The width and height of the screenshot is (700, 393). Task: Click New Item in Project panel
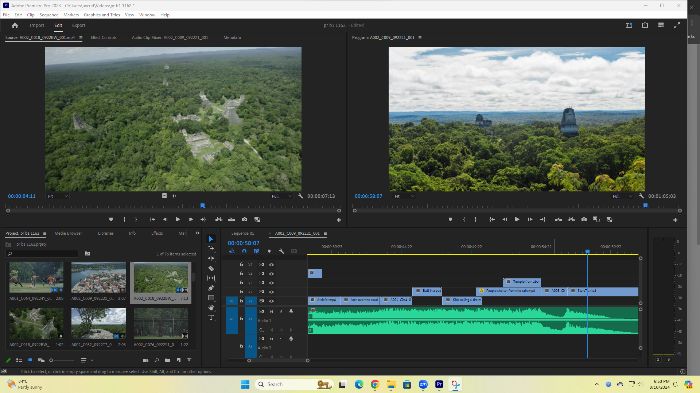(179, 360)
